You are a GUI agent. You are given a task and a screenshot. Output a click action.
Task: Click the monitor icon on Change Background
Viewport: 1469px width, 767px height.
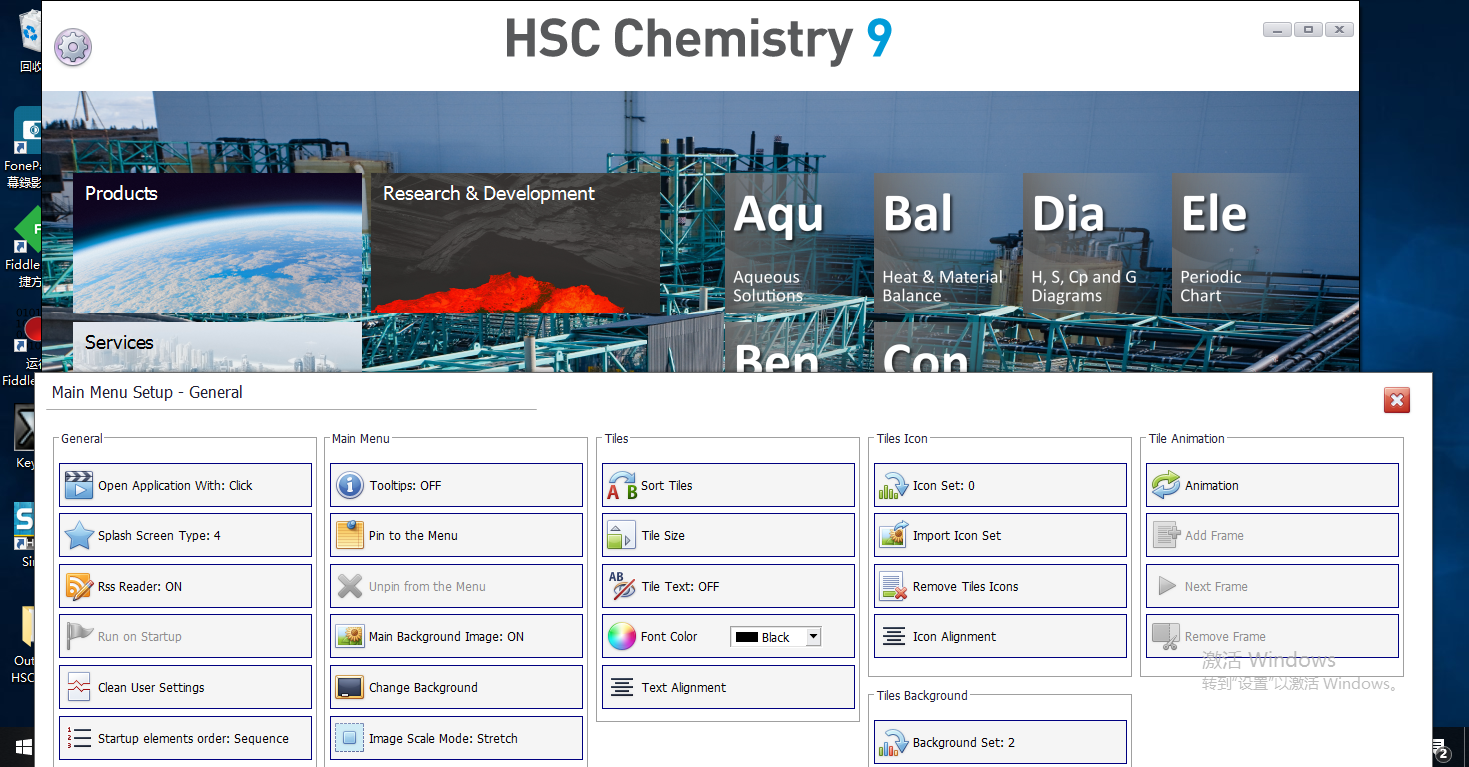click(x=350, y=687)
